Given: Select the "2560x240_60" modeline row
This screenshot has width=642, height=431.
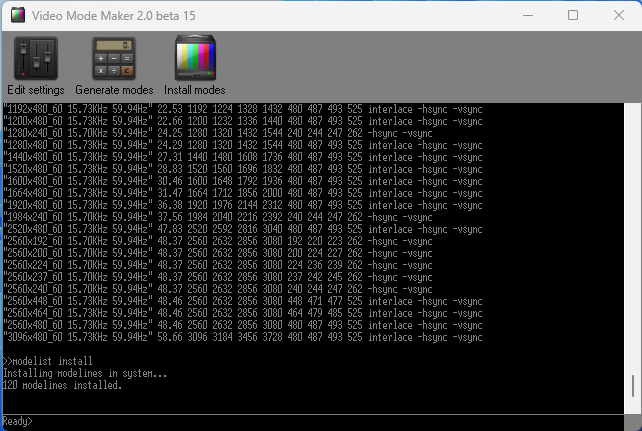Looking at the screenshot, I should [218, 289].
